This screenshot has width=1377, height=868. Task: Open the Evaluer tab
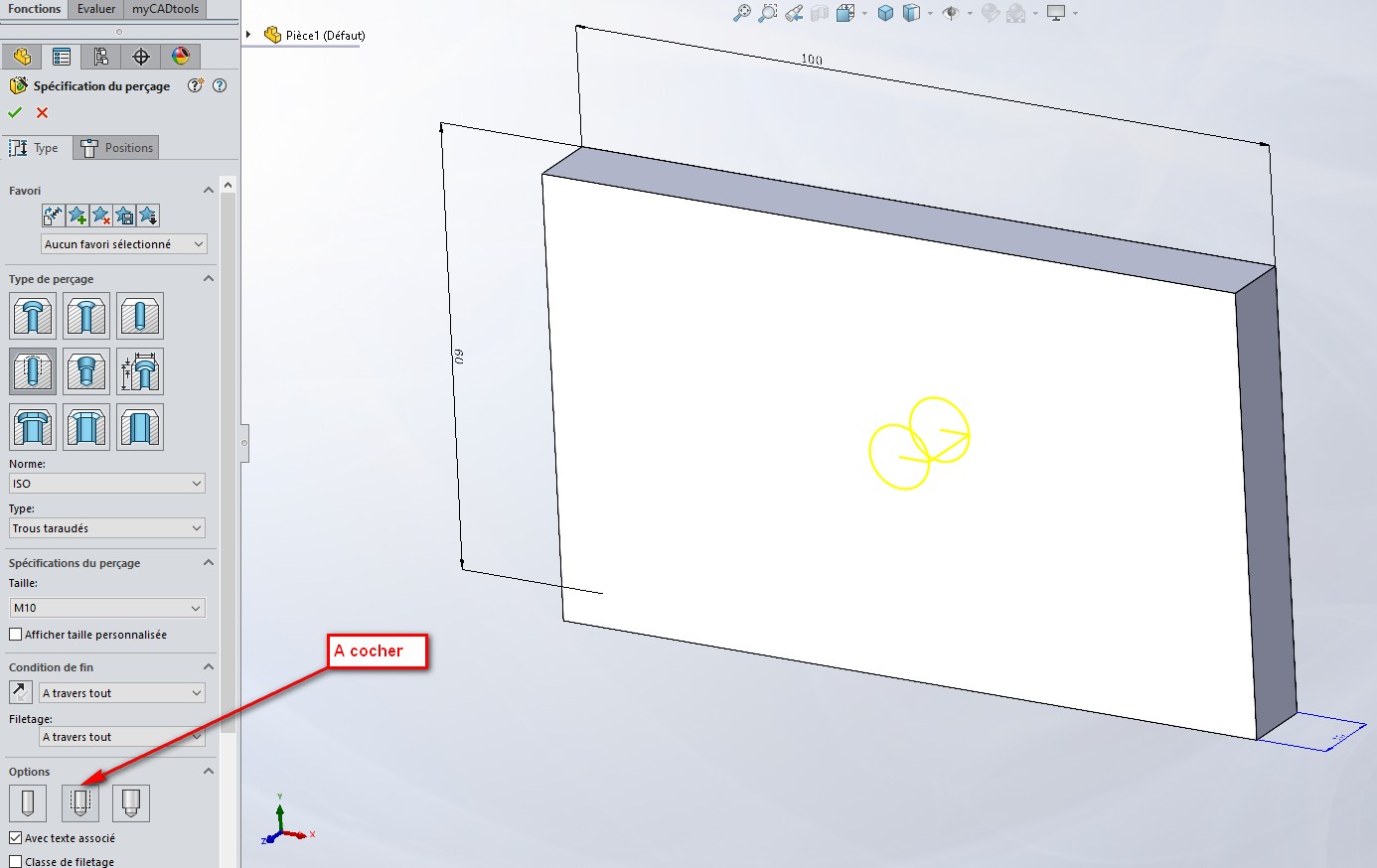pyautogui.click(x=96, y=9)
